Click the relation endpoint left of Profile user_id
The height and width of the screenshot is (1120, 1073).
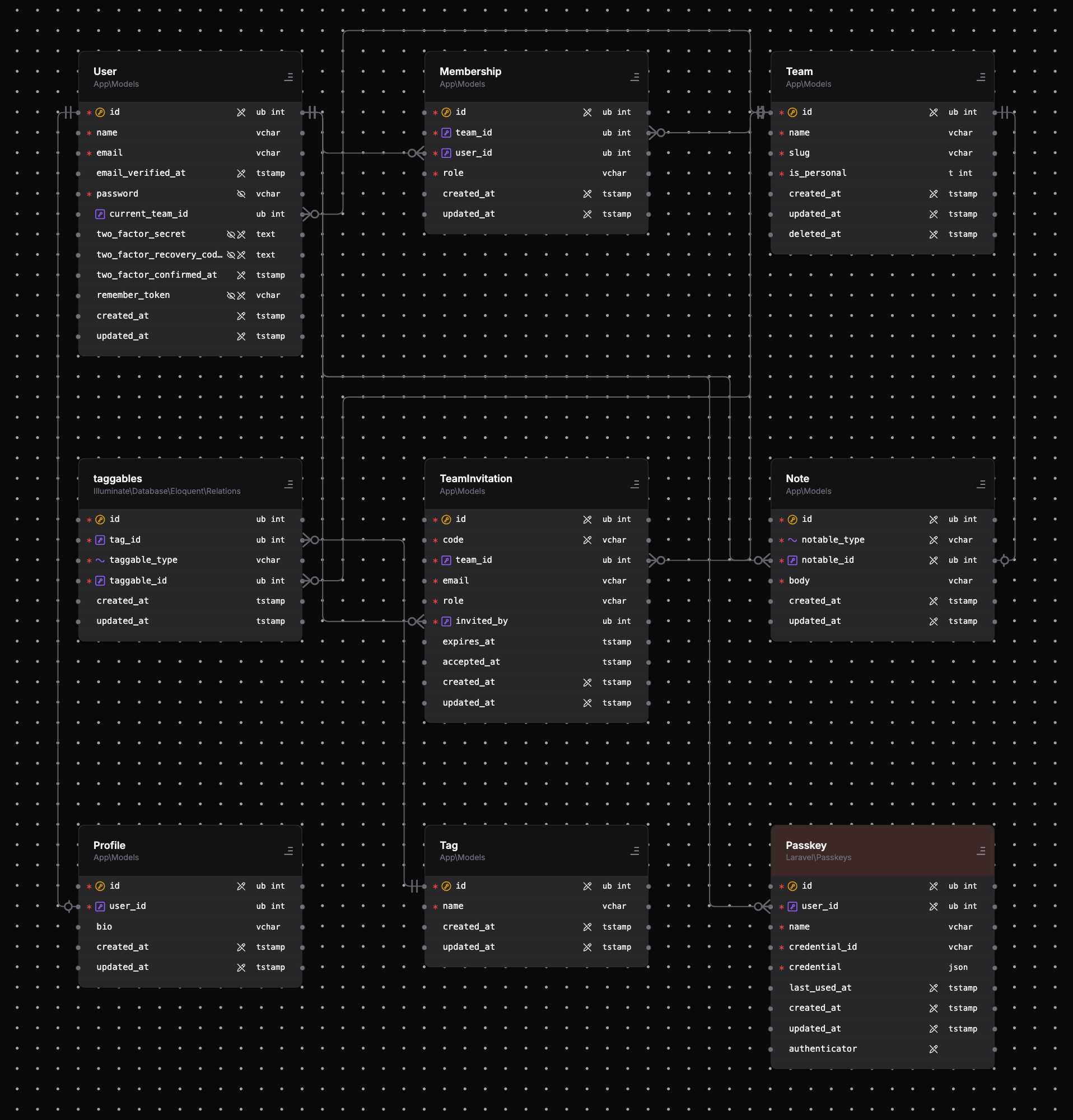coord(68,907)
